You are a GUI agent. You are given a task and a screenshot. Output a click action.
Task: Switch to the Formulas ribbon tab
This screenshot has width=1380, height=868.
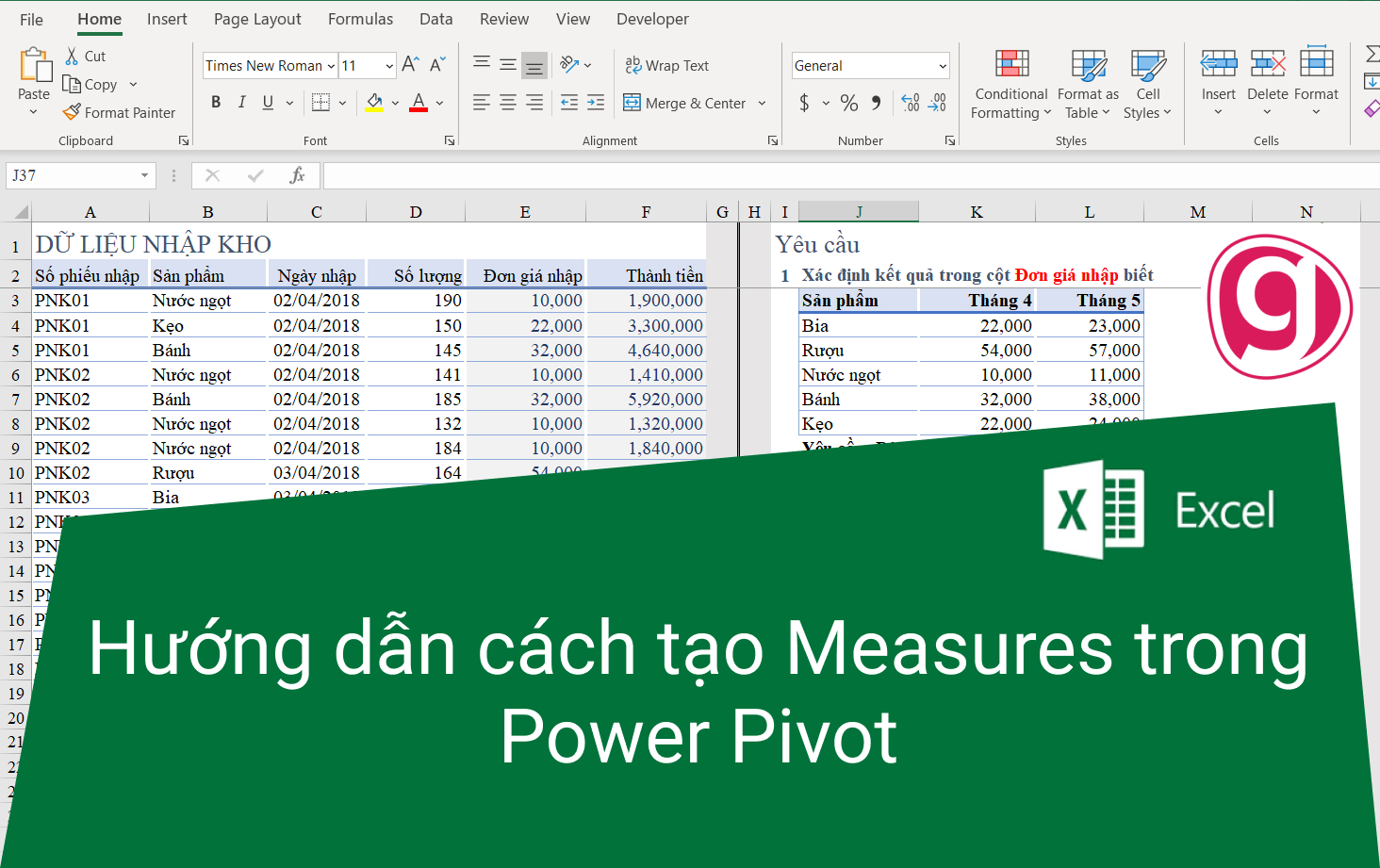tap(360, 19)
